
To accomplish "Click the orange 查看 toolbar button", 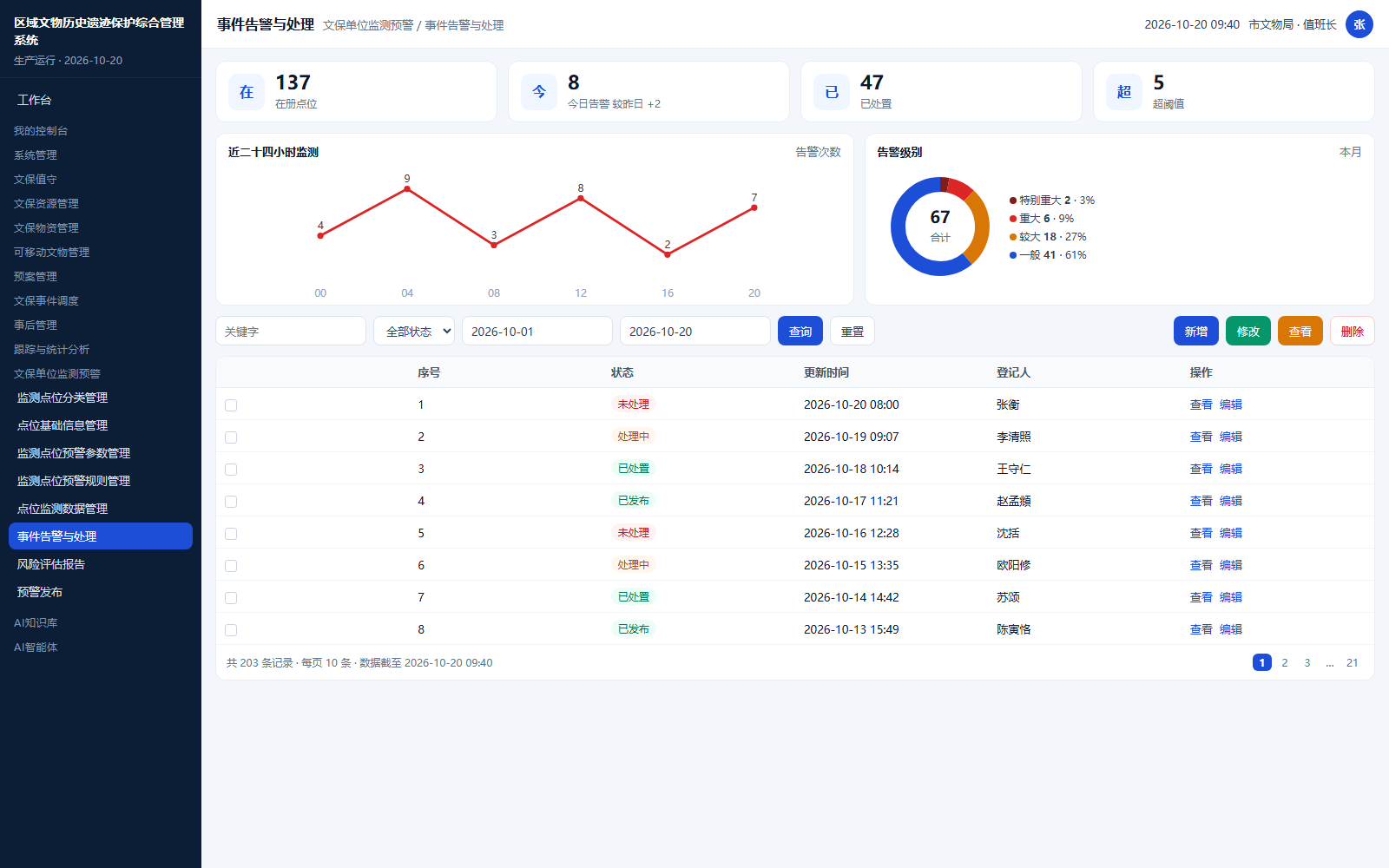I will tap(1300, 331).
